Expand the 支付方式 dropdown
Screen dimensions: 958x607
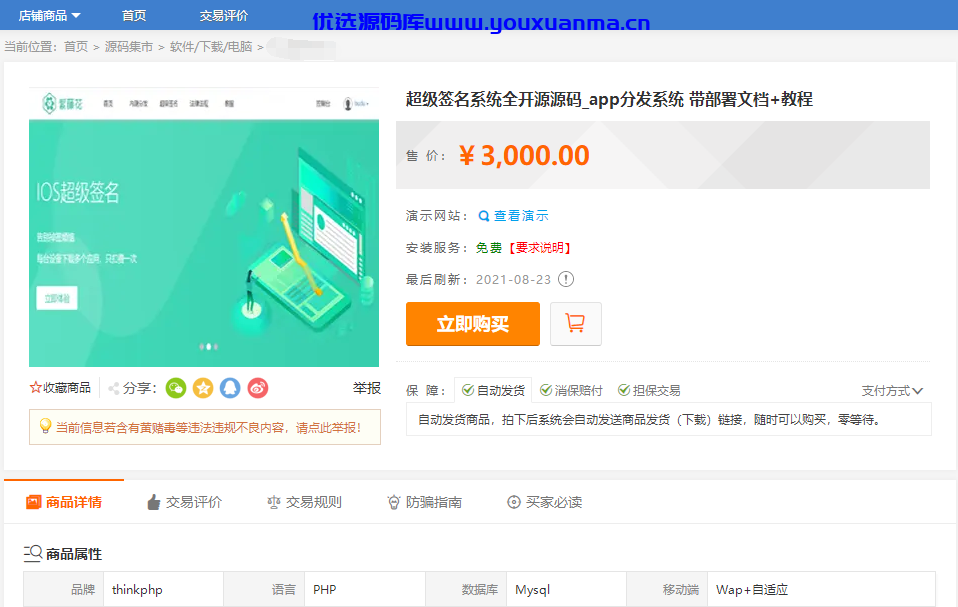coord(892,390)
